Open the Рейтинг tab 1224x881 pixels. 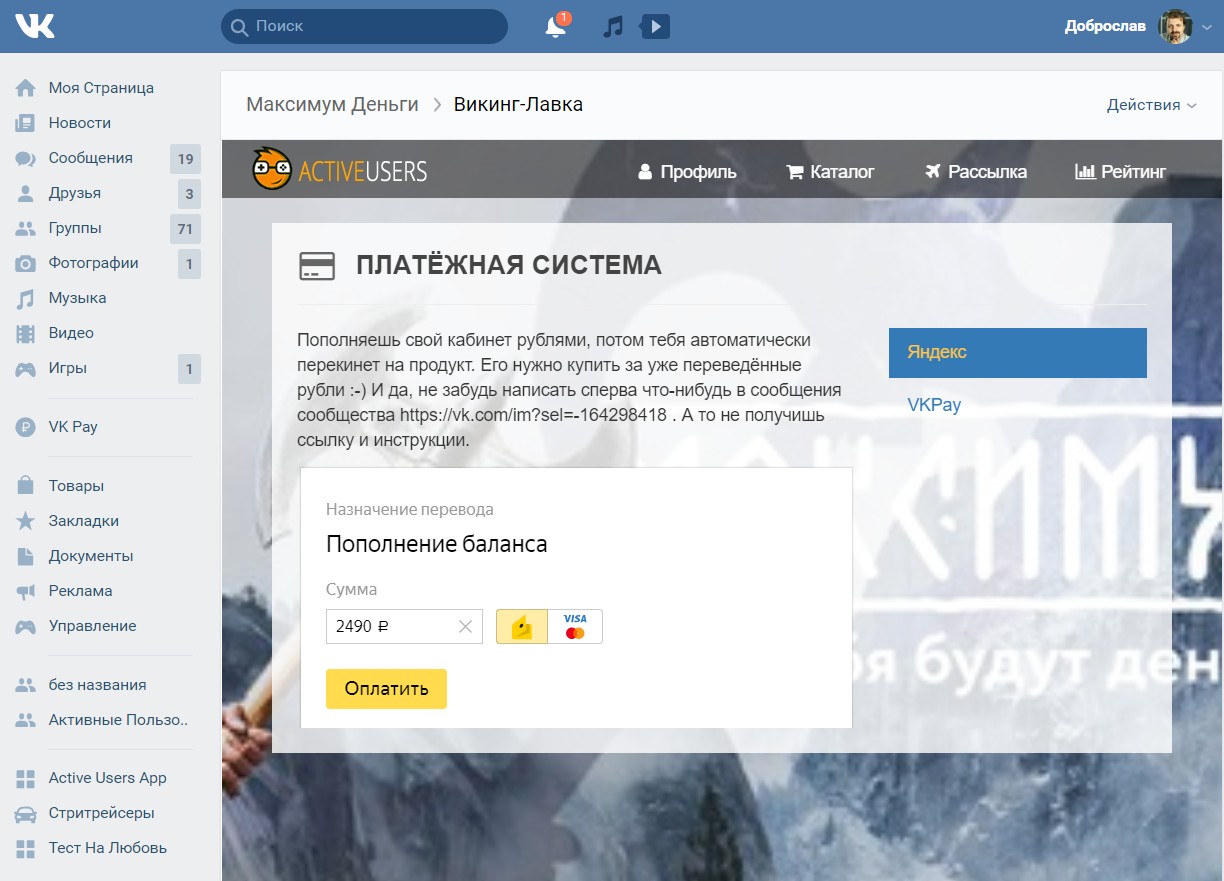[1120, 172]
